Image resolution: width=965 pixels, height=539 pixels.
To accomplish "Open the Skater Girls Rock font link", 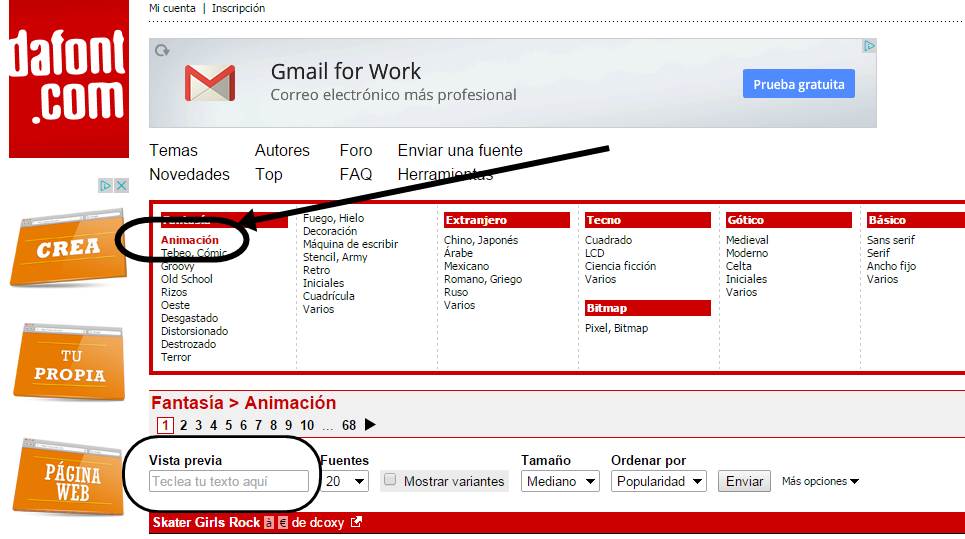I will [x=206, y=522].
